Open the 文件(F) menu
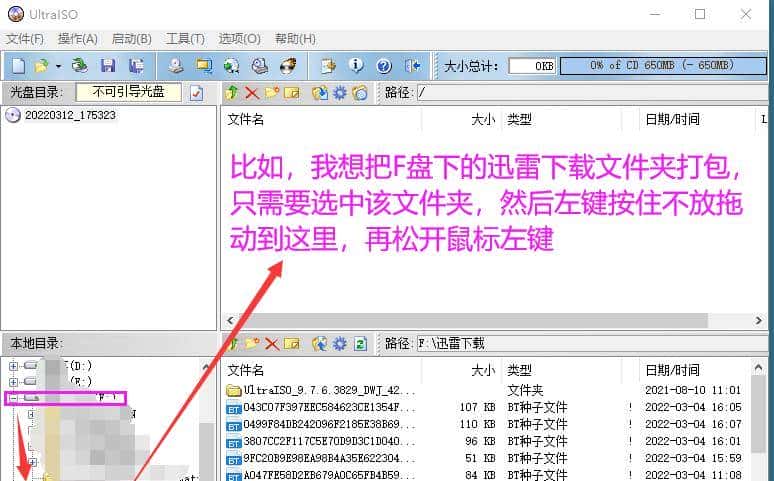The height and width of the screenshot is (481, 774). coord(25,39)
